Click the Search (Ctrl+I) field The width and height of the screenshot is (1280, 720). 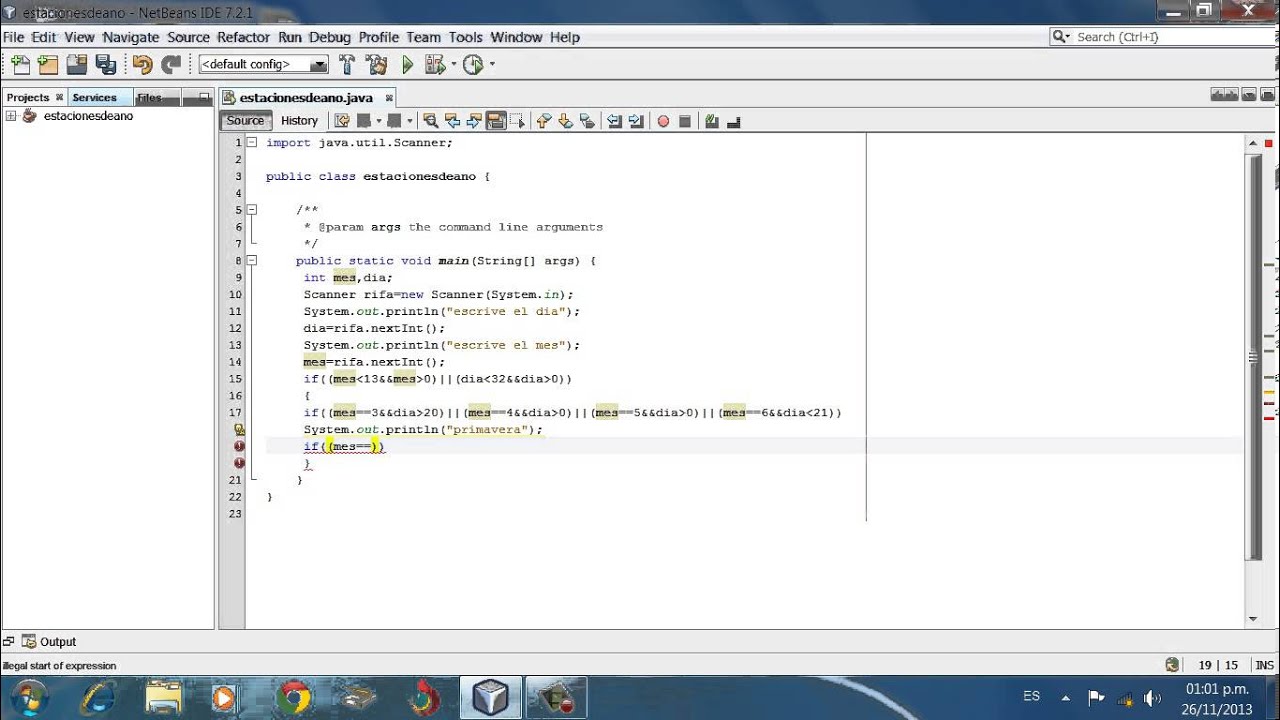tap(1162, 37)
